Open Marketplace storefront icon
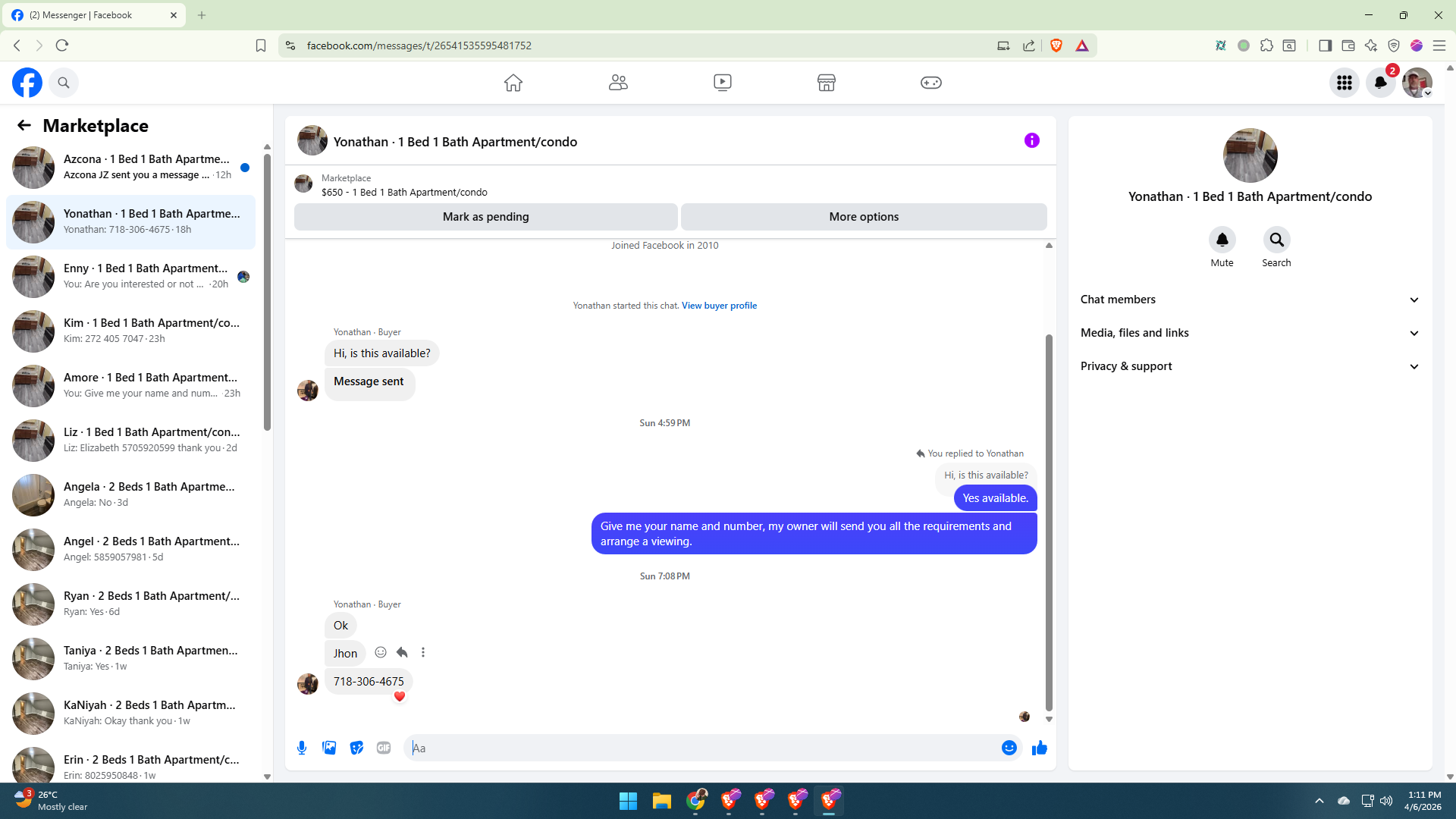This screenshot has width=1456, height=819. pos(827,83)
